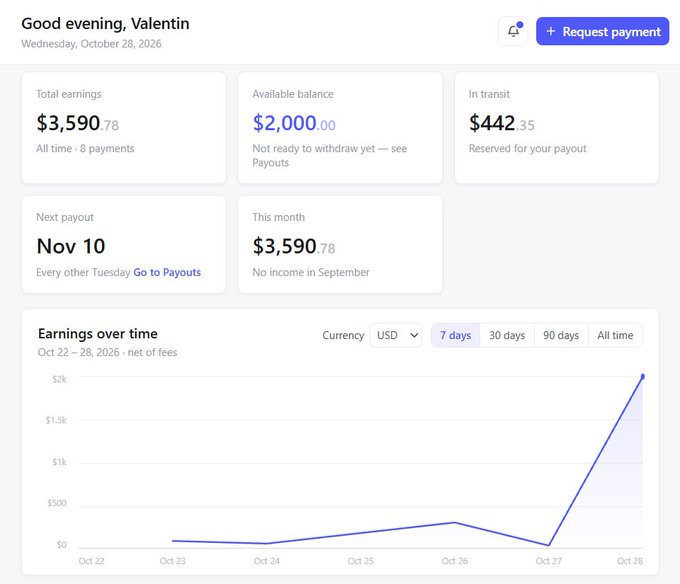Click 'Wednesday, October 28, 2026' date text

coord(92,44)
